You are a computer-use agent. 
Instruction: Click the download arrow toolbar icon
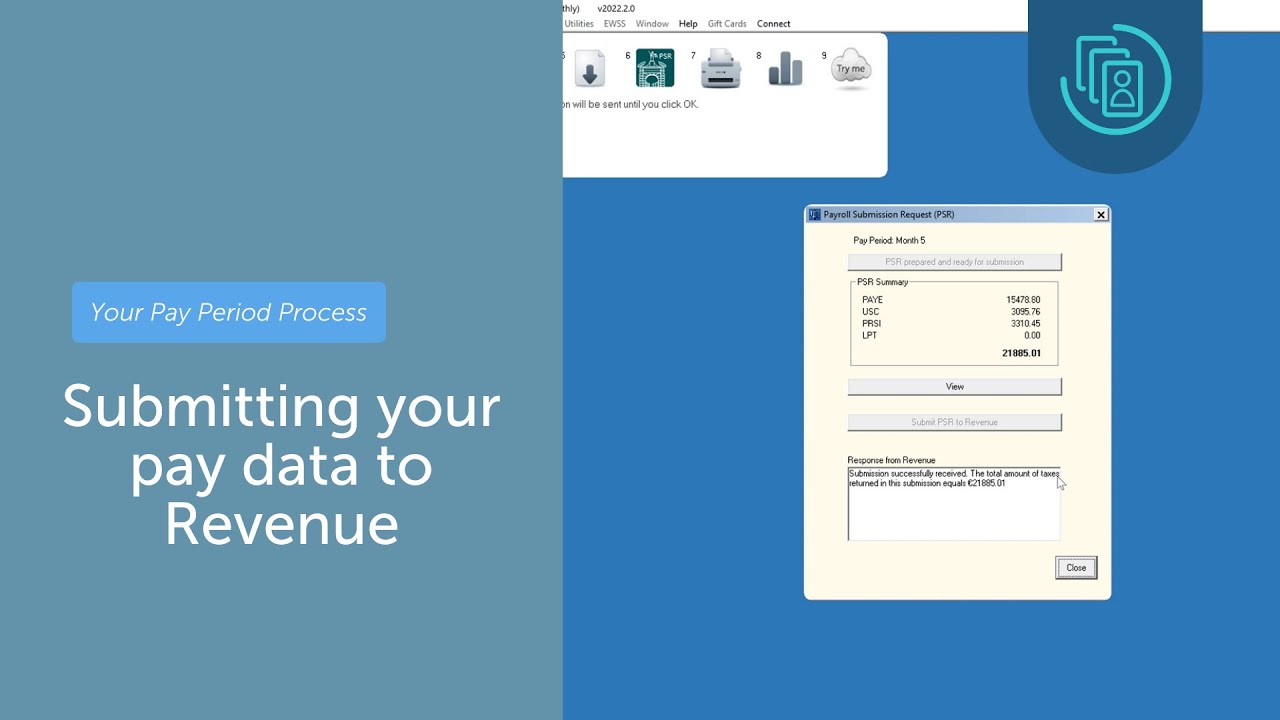click(589, 69)
